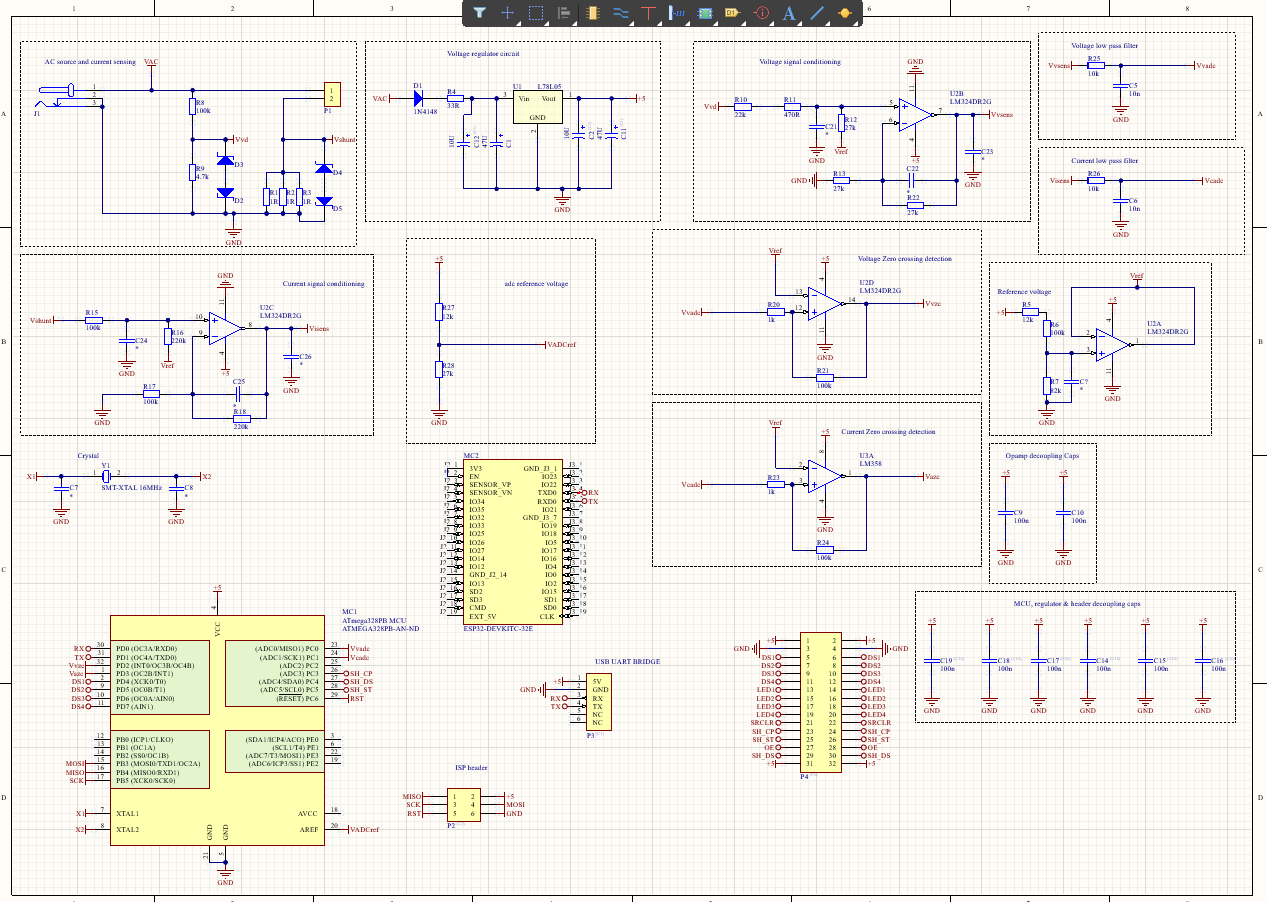The height and width of the screenshot is (902, 1267).
Task: Pick the Place Power Port tool
Action: pos(648,13)
